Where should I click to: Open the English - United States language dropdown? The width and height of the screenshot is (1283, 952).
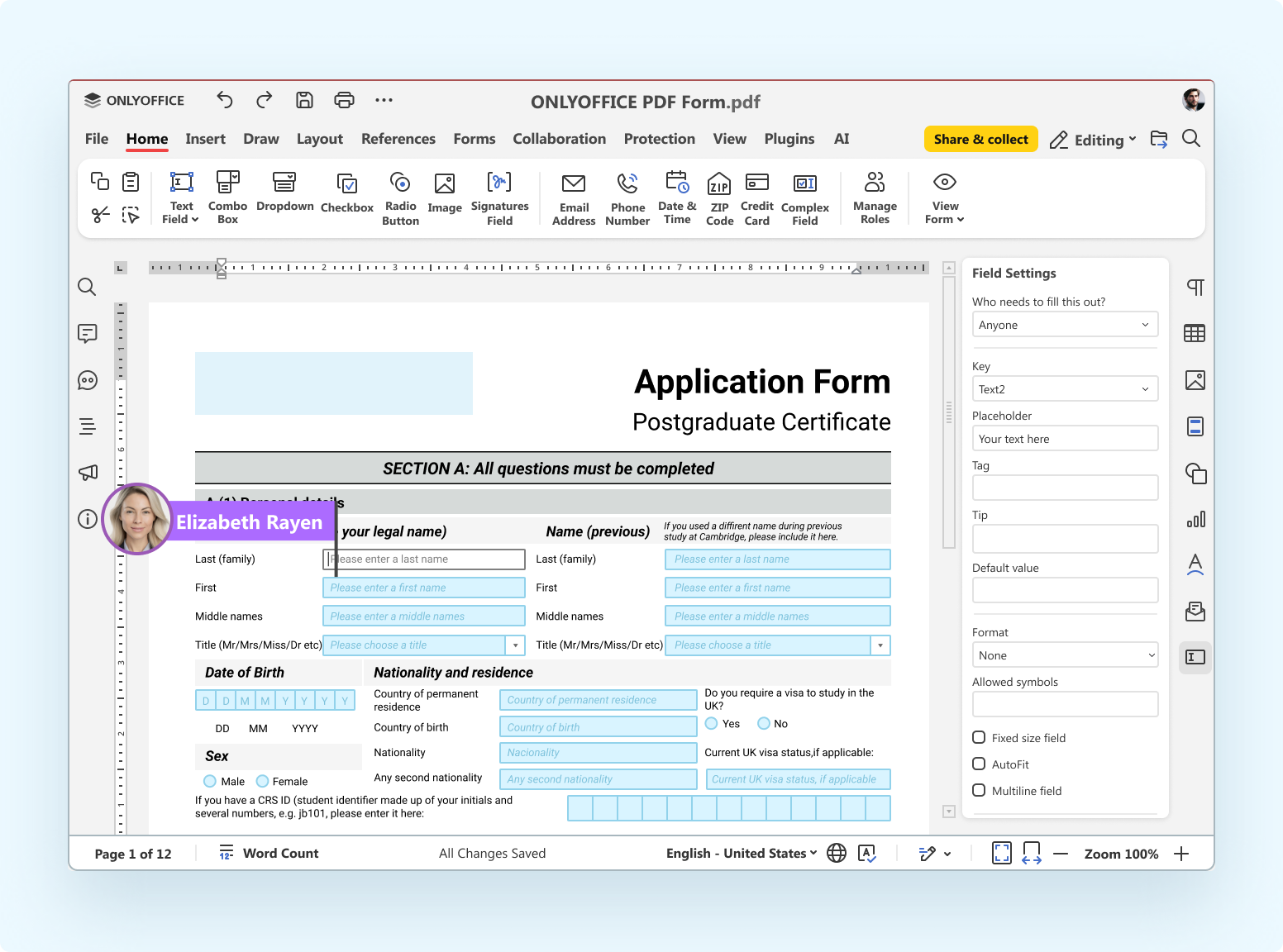pos(742,854)
